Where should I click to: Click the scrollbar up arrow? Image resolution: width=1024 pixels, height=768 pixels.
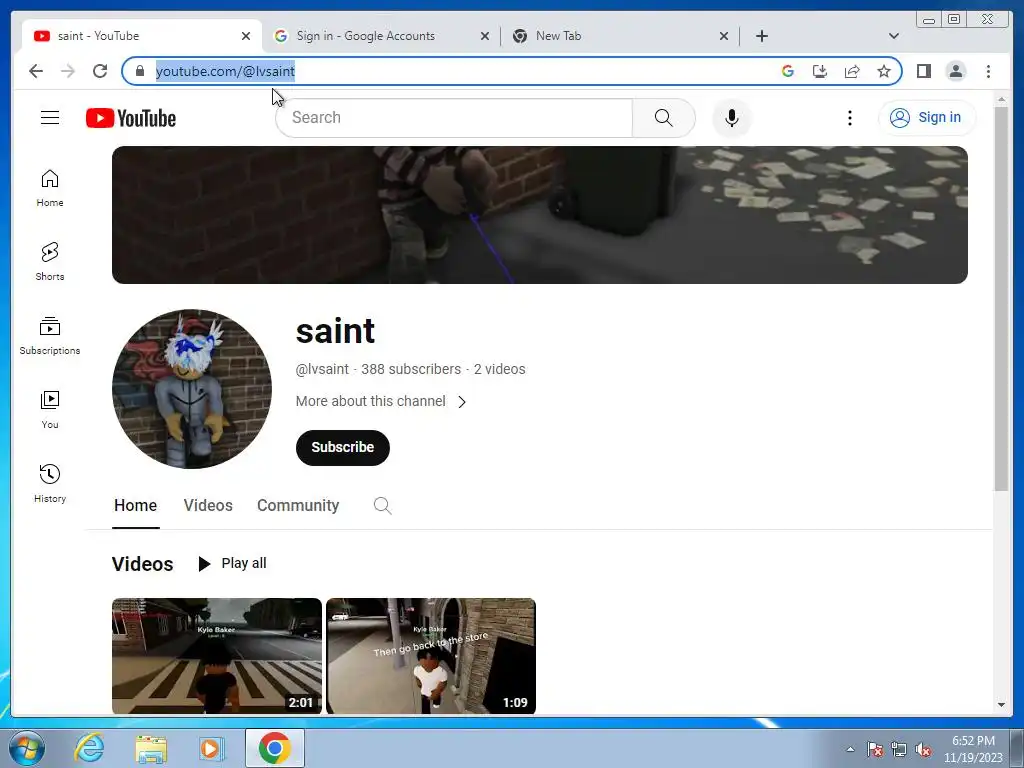pos(1000,100)
